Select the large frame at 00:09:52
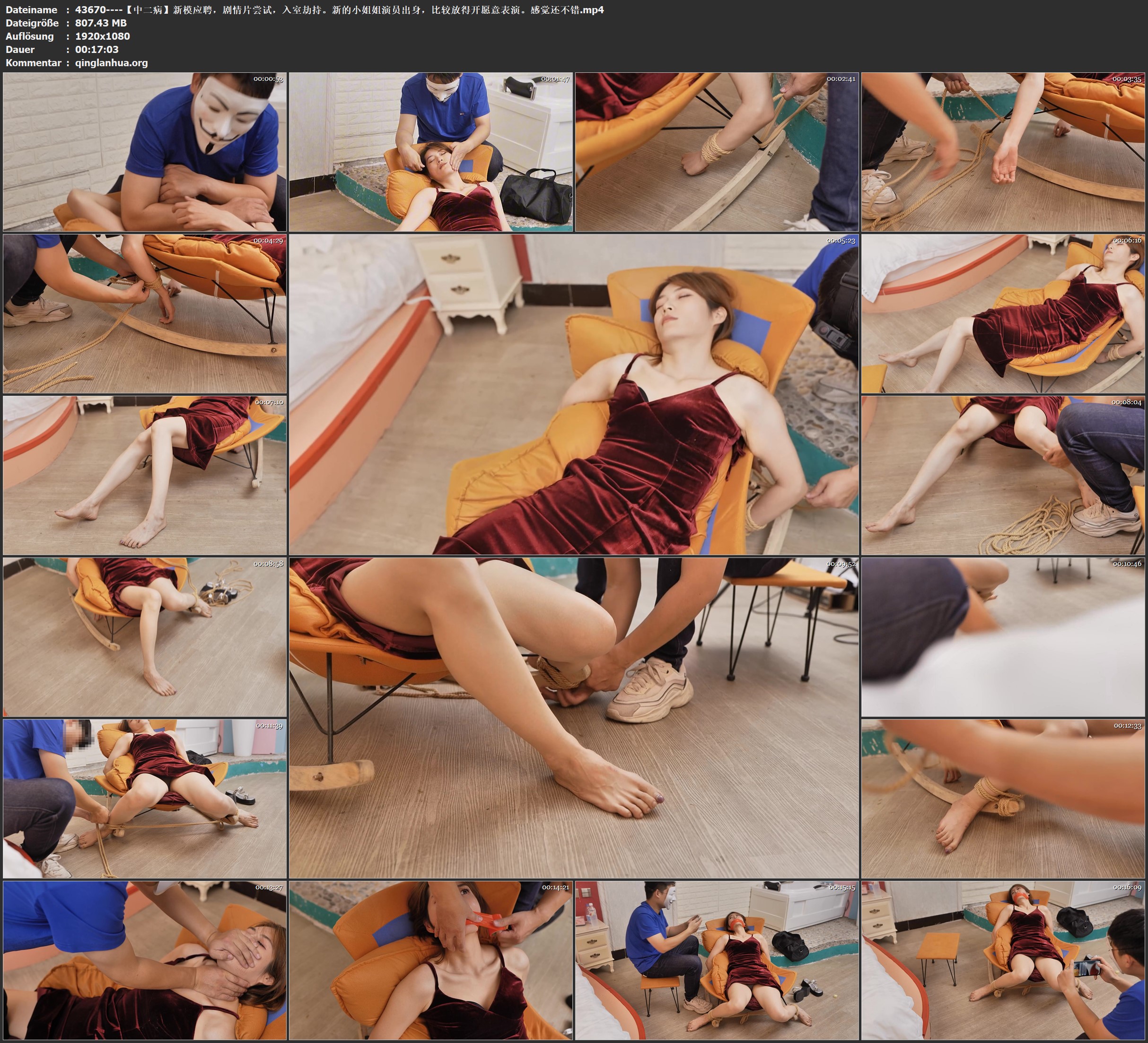The width and height of the screenshot is (1148, 1043). pyautogui.click(x=573, y=718)
